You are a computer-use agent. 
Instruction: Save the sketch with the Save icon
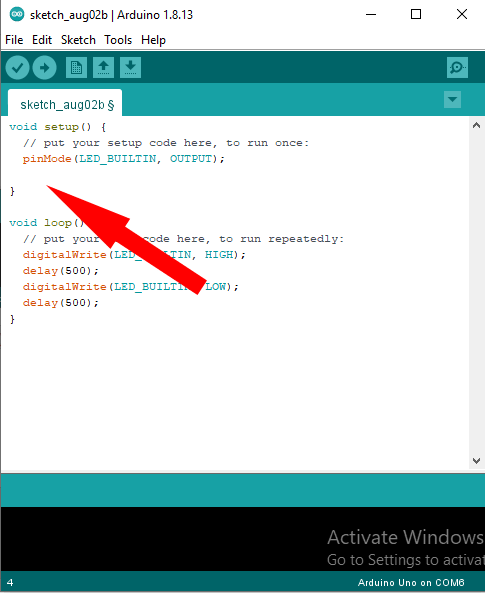click(131, 68)
